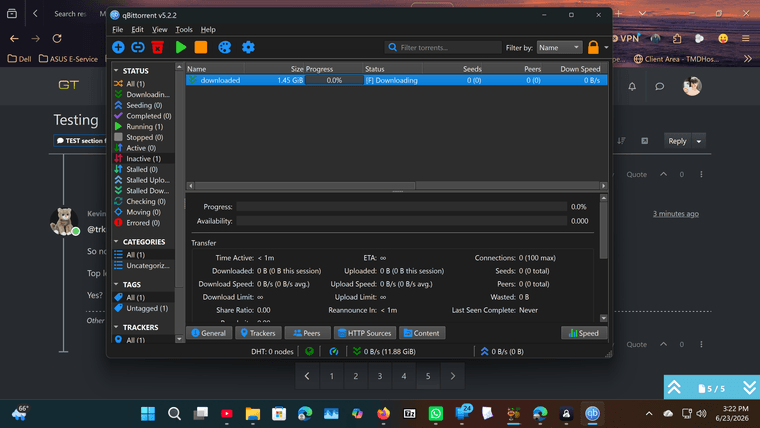Select the Status filter All (1)
This screenshot has height=428, width=760.
(143, 84)
